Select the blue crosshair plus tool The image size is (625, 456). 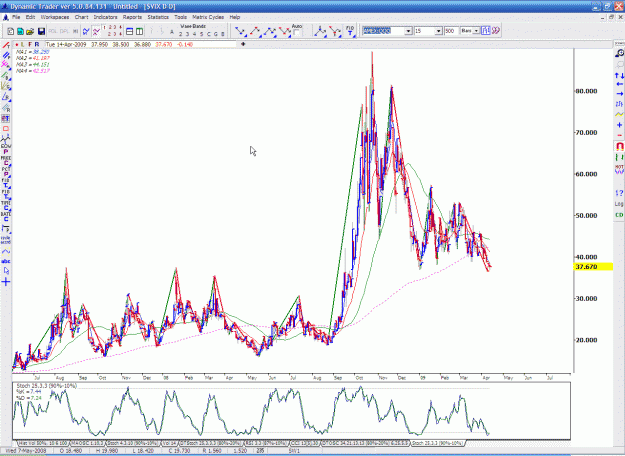coord(6,282)
